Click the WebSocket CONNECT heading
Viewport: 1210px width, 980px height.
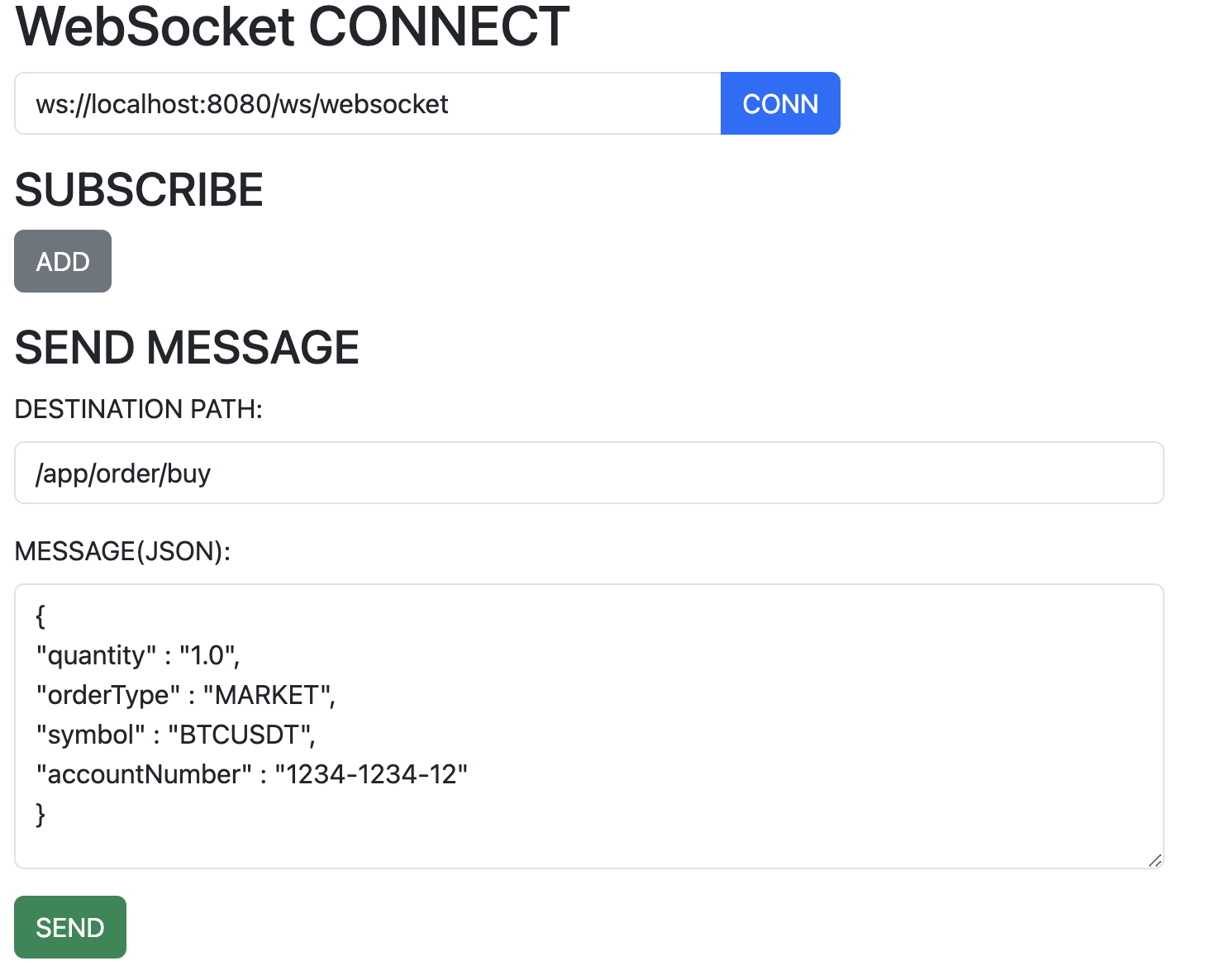click(291, 27)
